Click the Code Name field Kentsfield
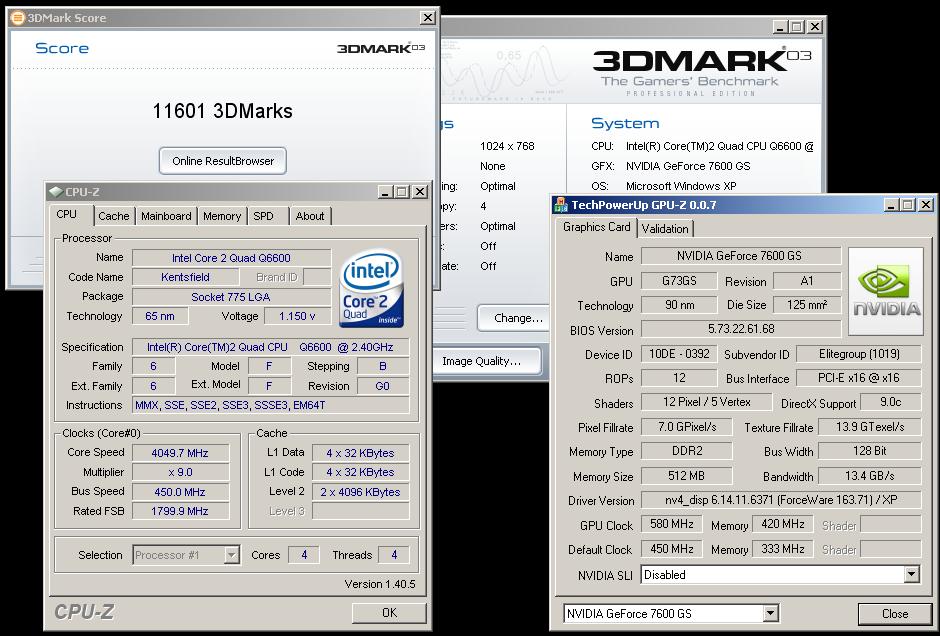The width and height of the screenshot is (940, 636). pos(185,277)
